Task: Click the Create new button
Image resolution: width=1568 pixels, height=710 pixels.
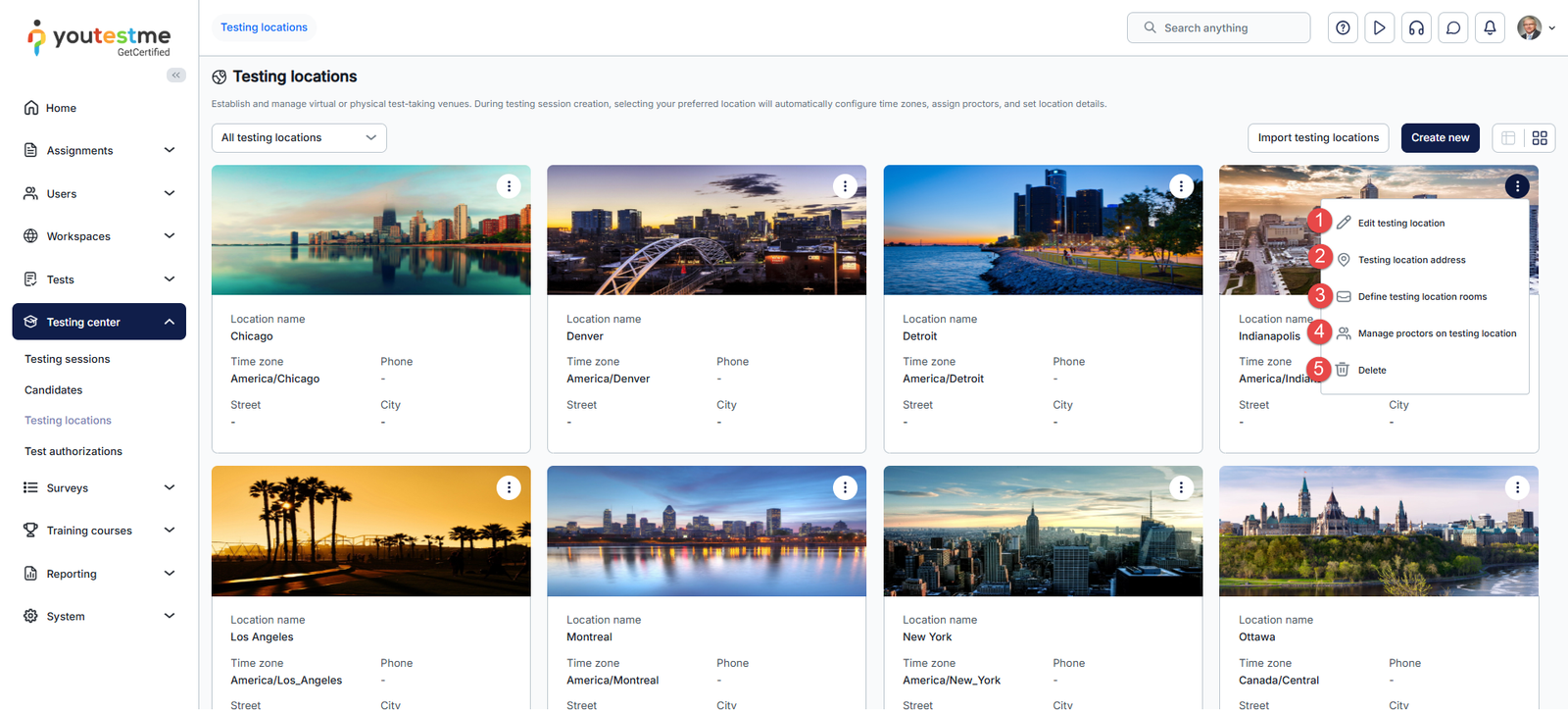Action: (1440, 138)
